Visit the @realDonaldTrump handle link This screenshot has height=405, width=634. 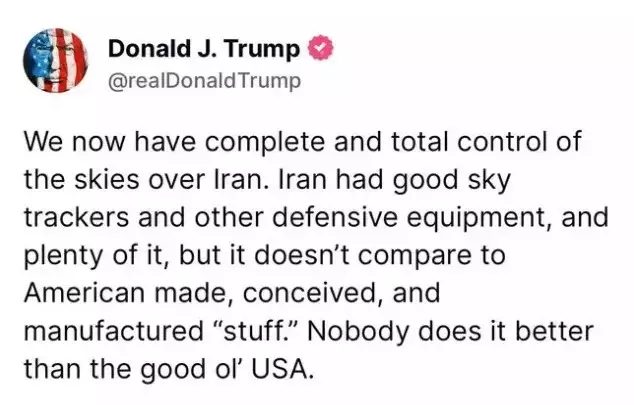[204, 81]
